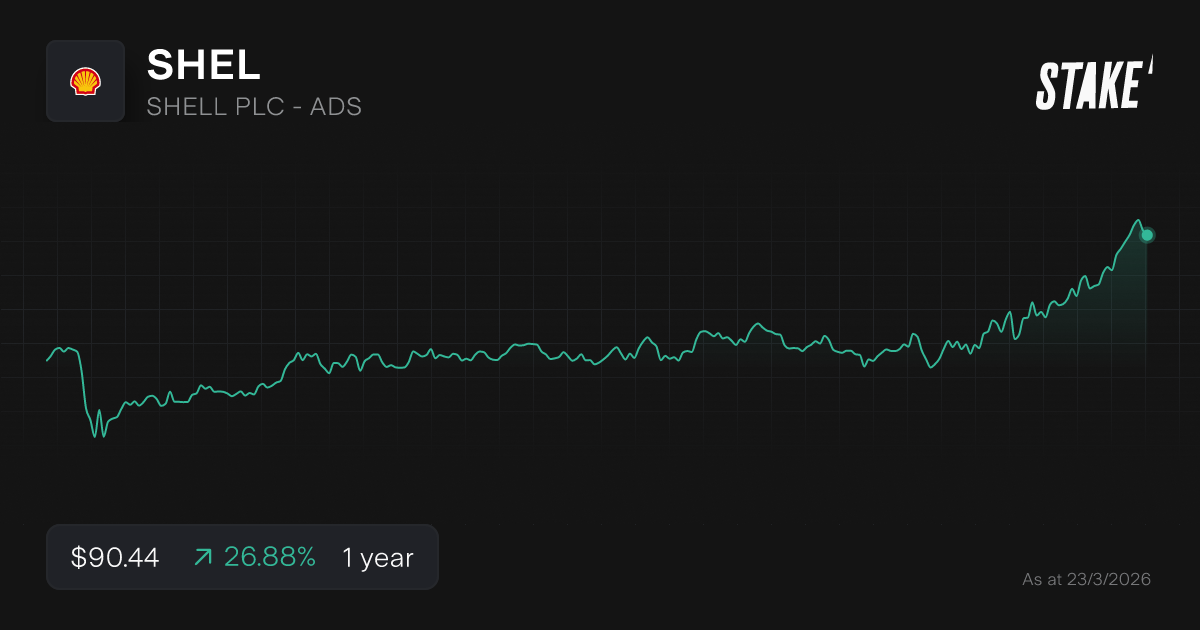
Task: Select the 1 year timeframe label
Action: pyautogui.click(x=377, y=558)
